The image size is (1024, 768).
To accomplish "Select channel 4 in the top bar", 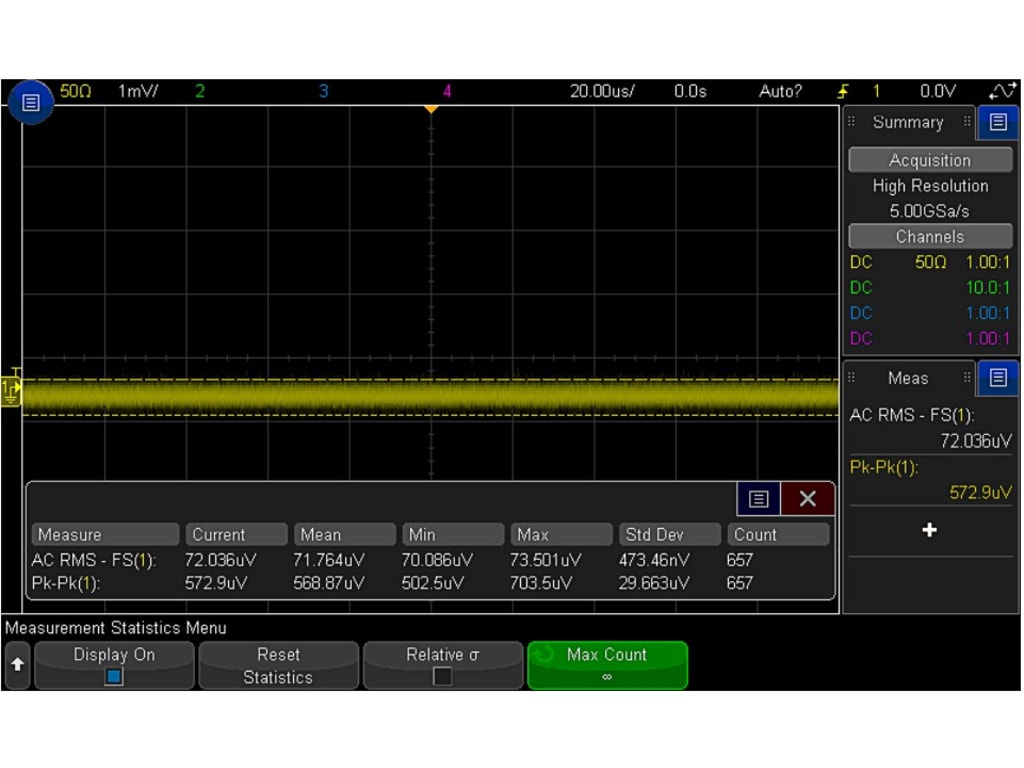I will pos(447,91).
